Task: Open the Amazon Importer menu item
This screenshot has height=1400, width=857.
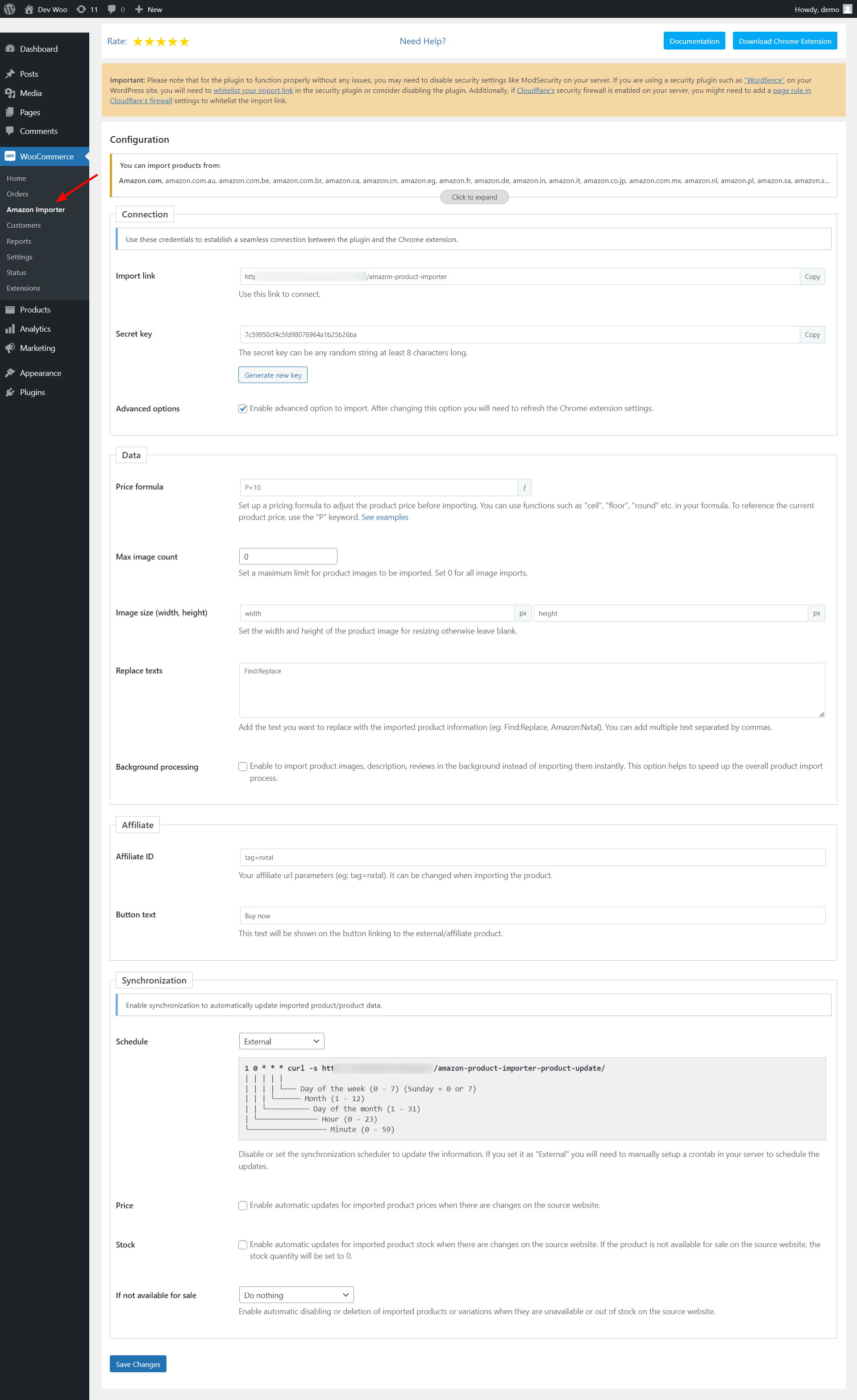Action: click(x=36, y=209)
